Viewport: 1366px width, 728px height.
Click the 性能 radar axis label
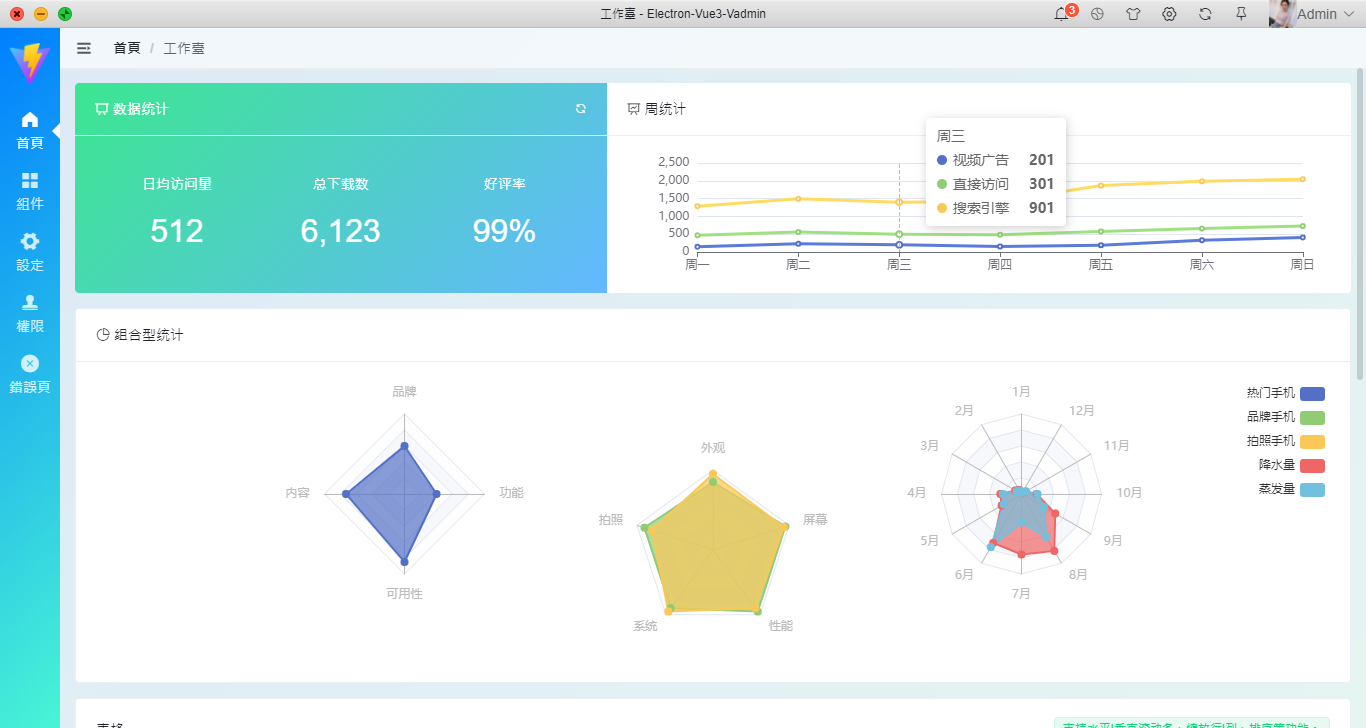781,626
